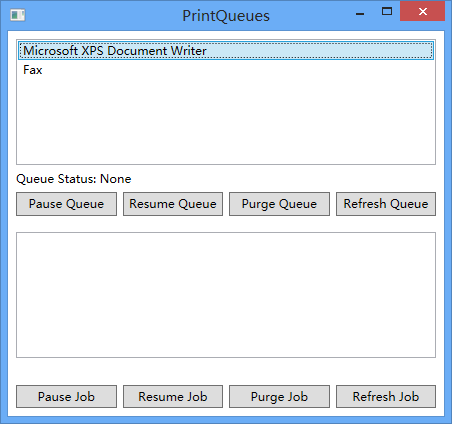
Task: Minimize the PrintQueues window
Action: [360, 12]
